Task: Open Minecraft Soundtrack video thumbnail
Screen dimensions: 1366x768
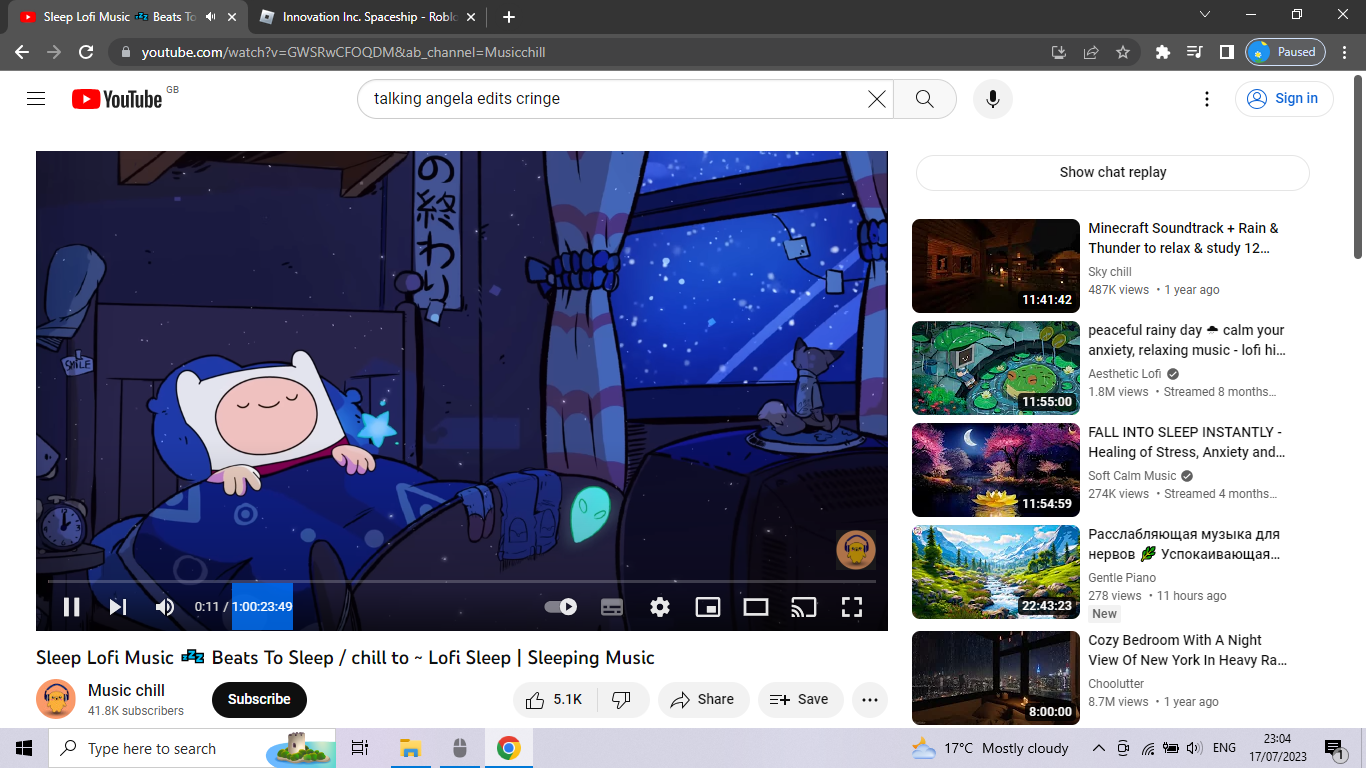Action: (x=996, y=266)
